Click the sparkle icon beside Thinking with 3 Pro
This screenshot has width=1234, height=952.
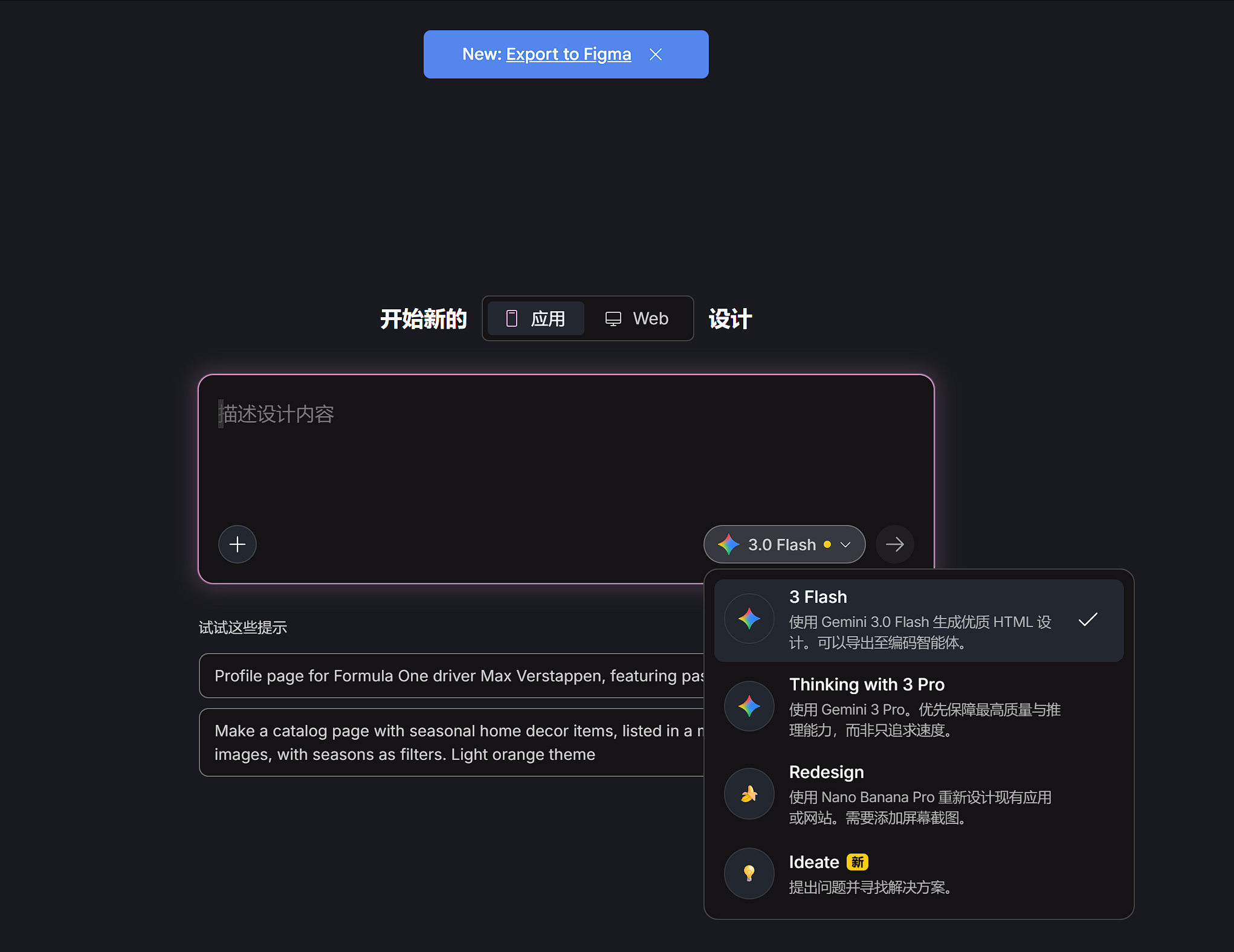coord(749,706)
